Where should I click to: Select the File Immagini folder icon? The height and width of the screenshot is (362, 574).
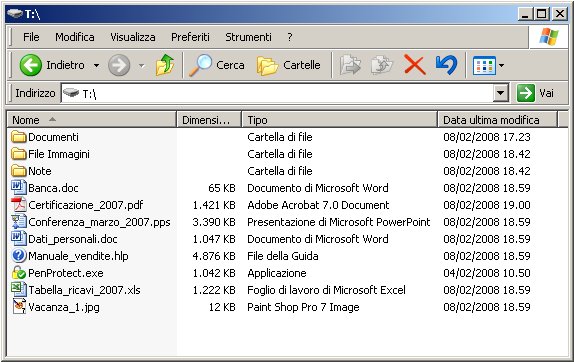(19, 154)
